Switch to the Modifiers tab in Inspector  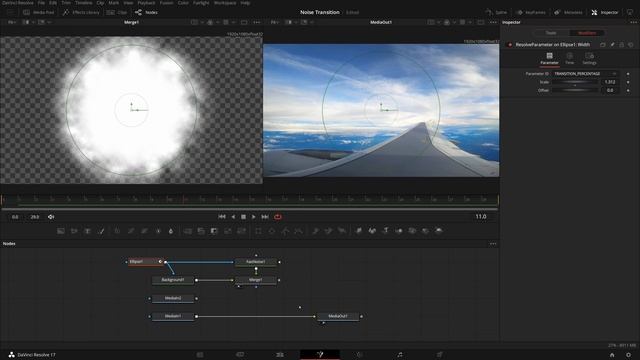pyautogui.click(x=587, y=33)
